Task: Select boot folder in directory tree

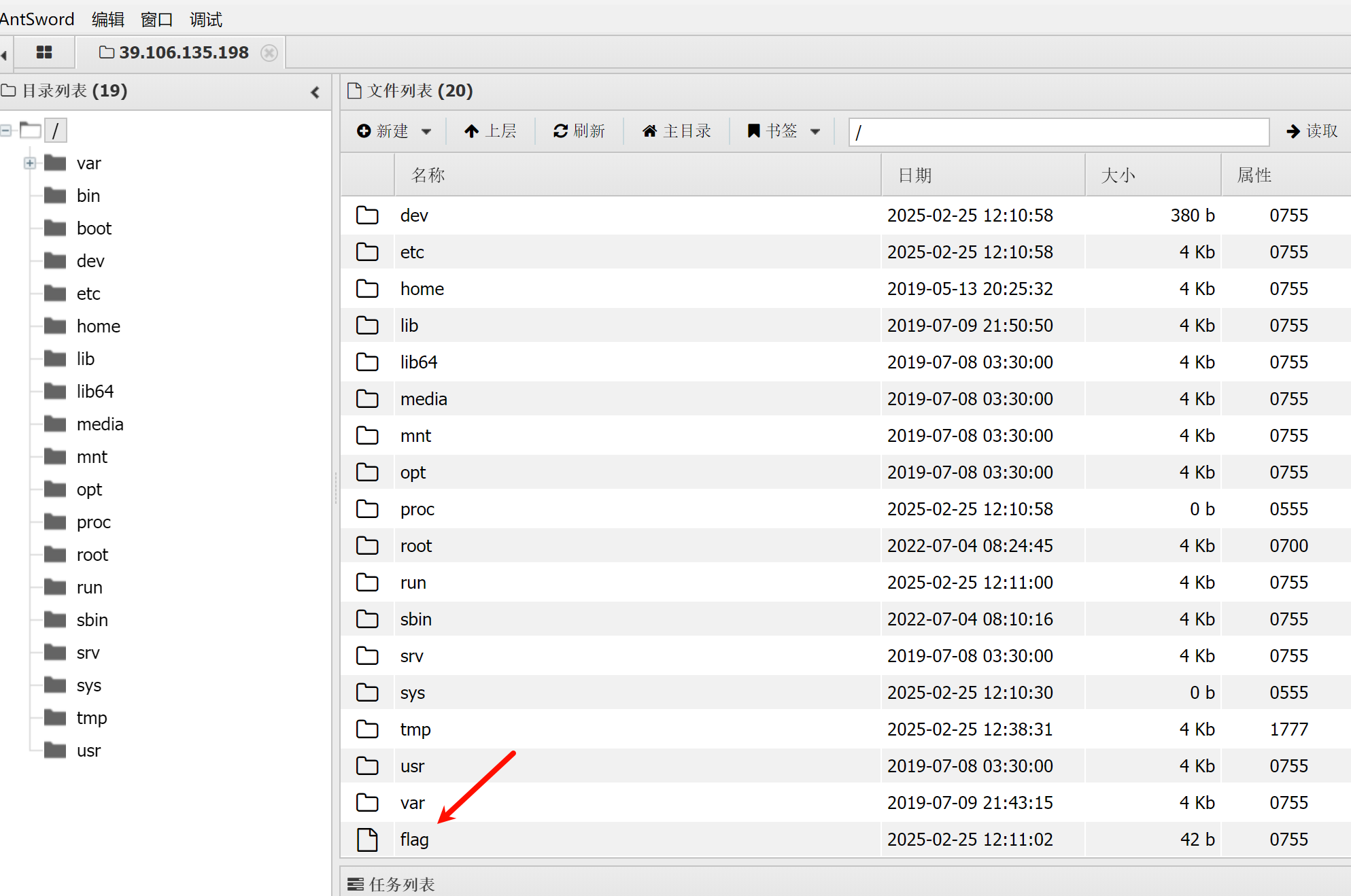Action: coord(94,228)
